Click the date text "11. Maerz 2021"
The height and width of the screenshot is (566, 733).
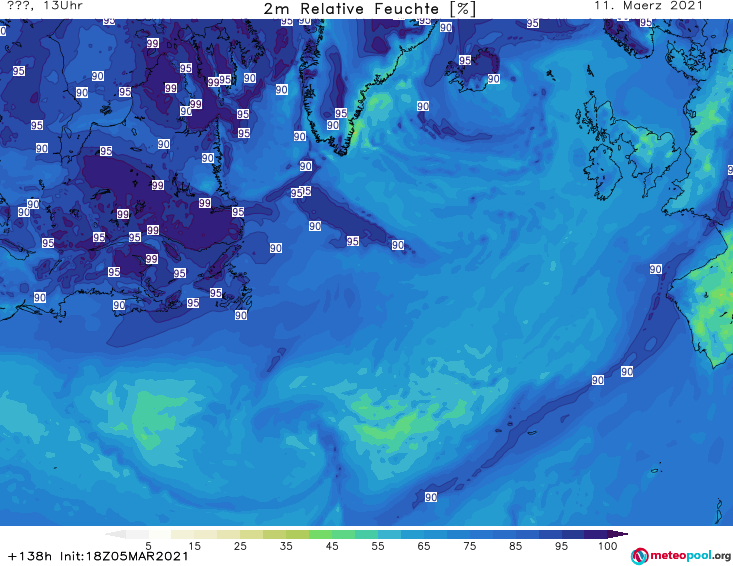pyautogui.click(x=648, y=6)
